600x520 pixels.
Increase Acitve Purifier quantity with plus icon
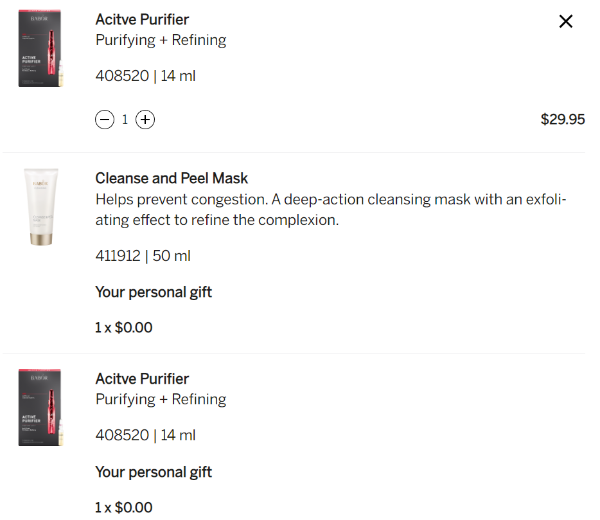tap(145, 120)
